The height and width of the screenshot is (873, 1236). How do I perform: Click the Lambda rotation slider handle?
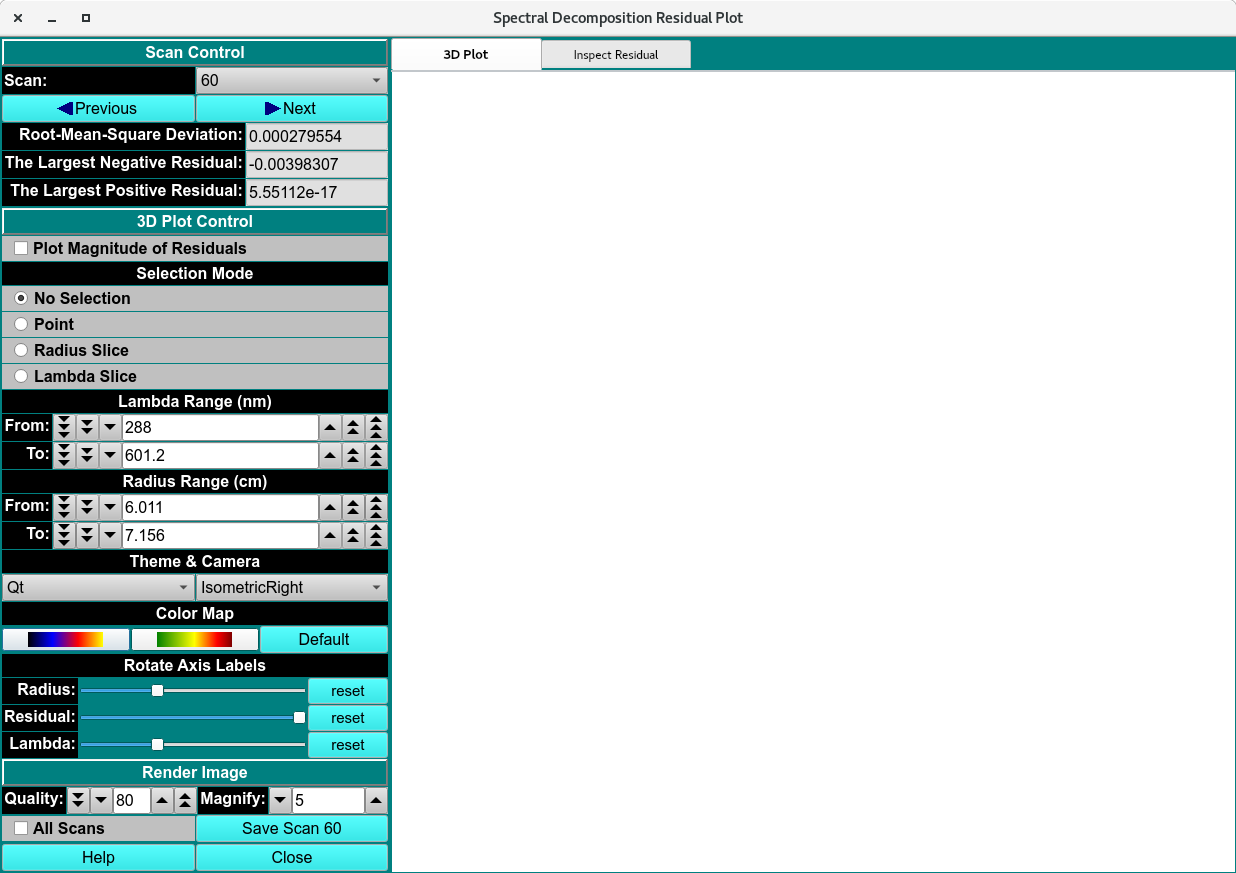click(157, 744)
